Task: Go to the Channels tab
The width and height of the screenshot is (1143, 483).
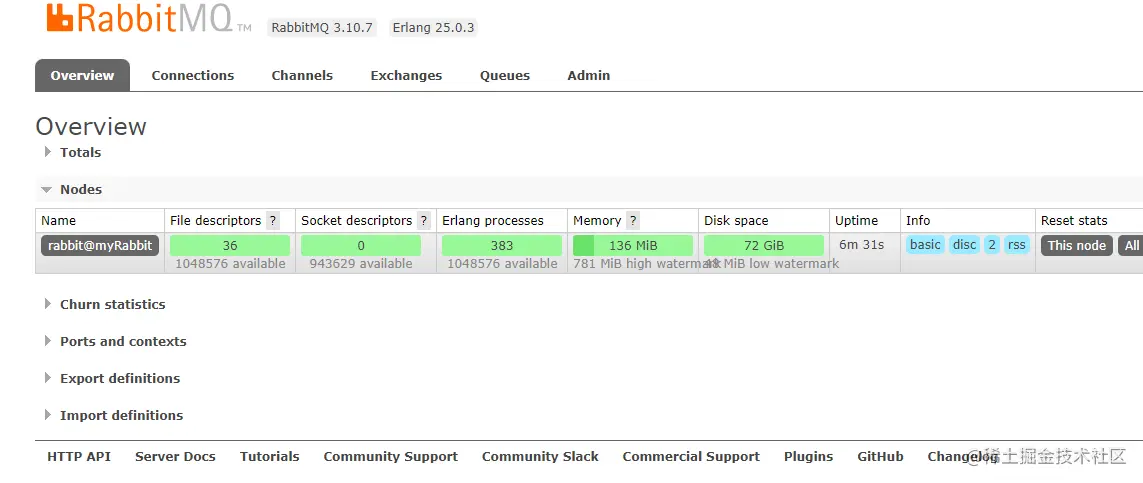Action: (x=302, y=76)
